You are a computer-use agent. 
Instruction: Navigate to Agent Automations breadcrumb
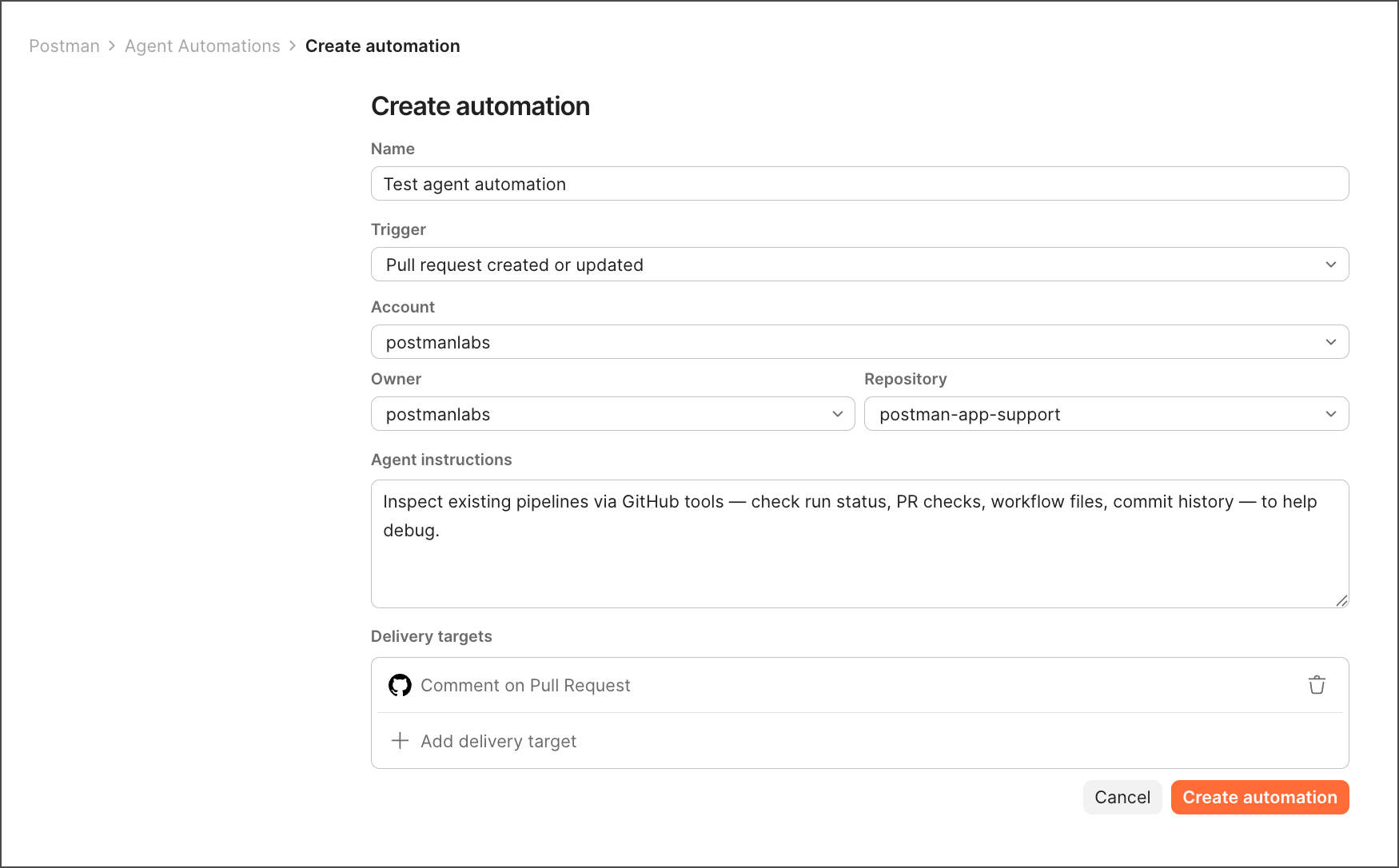pyautogui.click(x=202, y=46)
